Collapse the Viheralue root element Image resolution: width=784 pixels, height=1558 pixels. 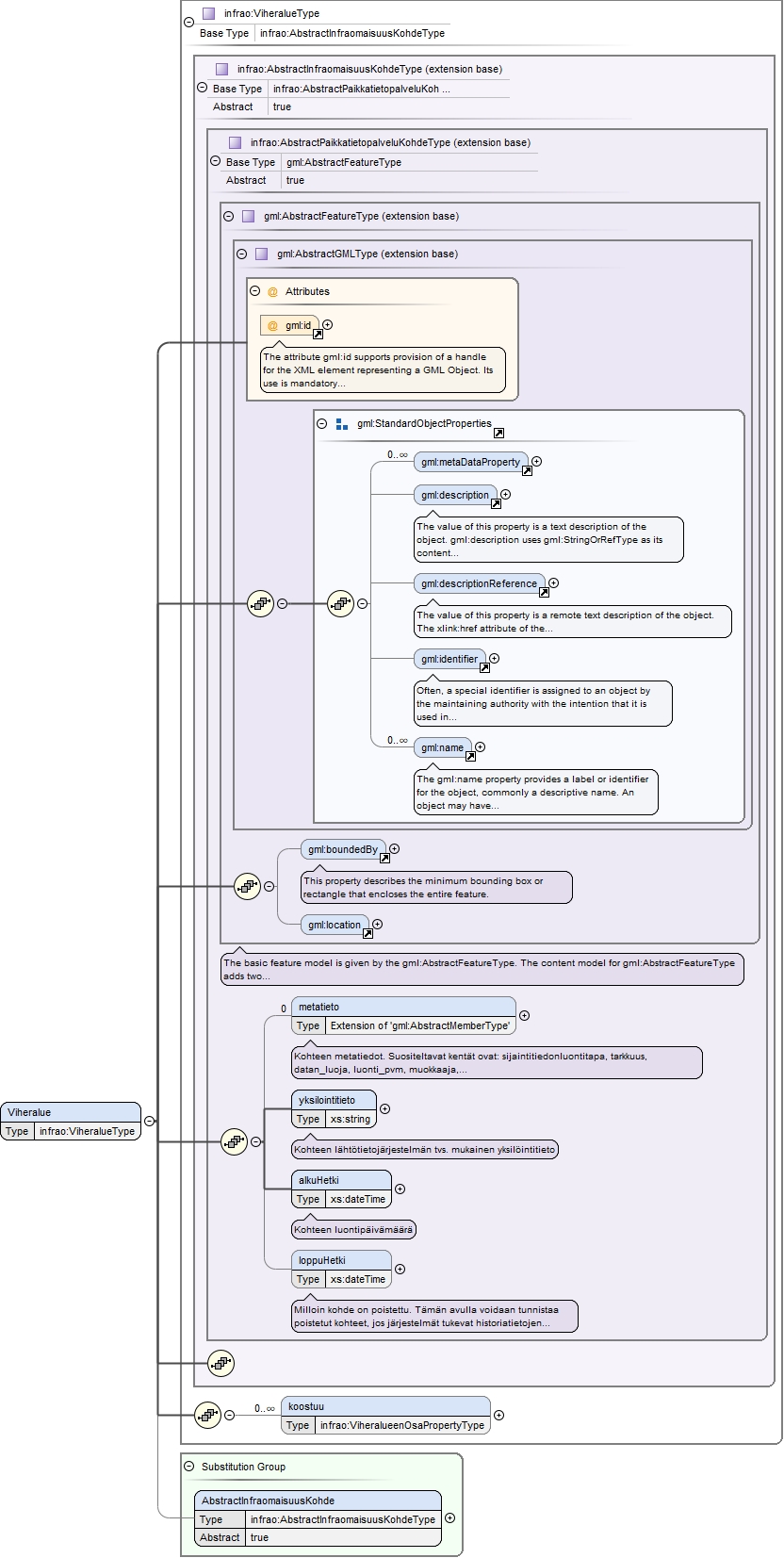point(149,1121)
